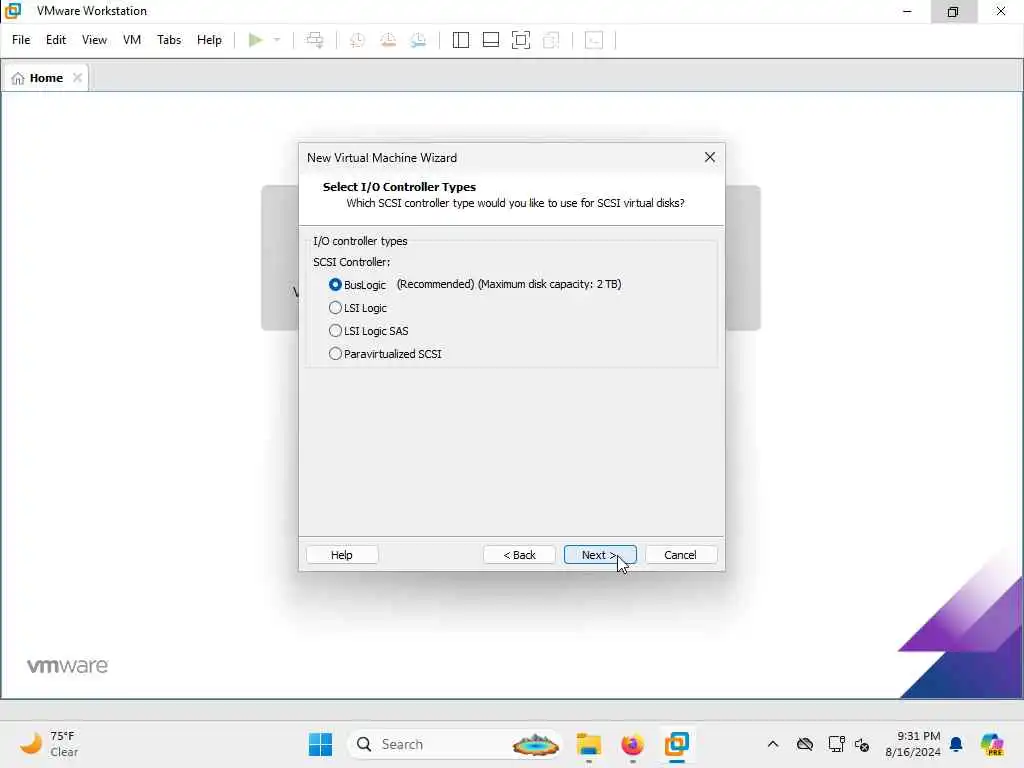Open the File menu

point(21,40)
